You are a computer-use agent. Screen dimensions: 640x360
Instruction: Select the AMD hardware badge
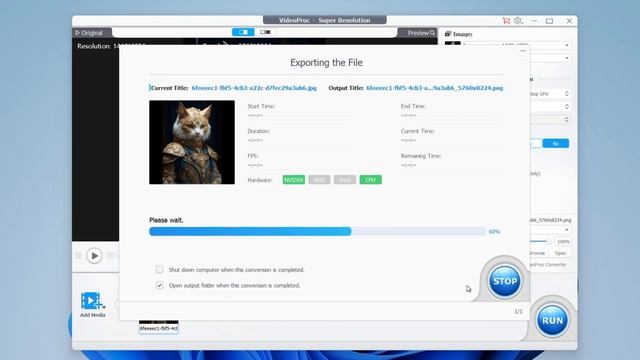[x=319, y=180]
